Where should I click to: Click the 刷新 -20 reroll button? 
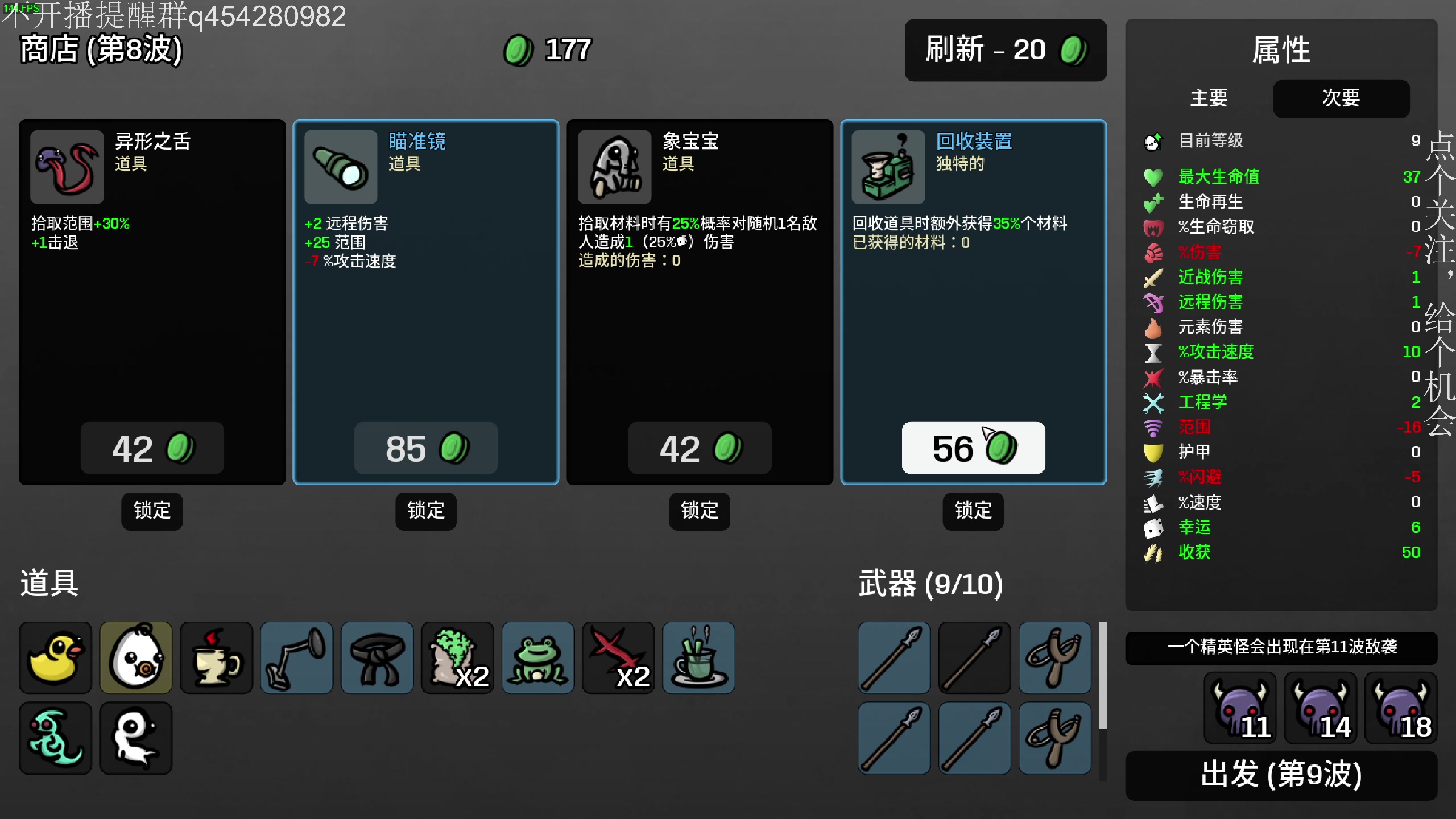[x=1005, y=50]
